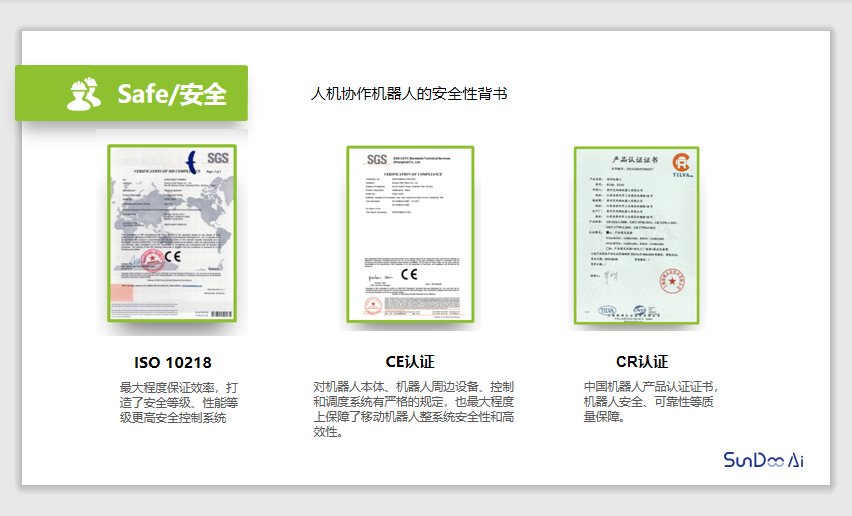Select the description text under ISO 10218

[x=178, y=402]
